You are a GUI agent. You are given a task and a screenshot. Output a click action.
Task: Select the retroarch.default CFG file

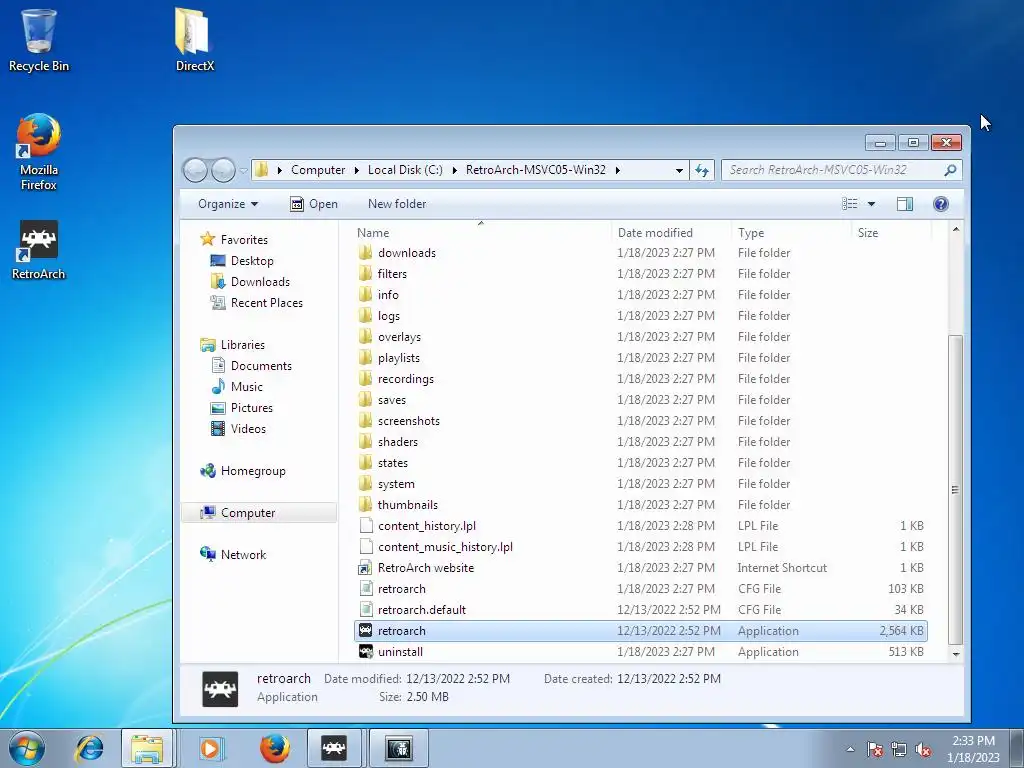421,610
